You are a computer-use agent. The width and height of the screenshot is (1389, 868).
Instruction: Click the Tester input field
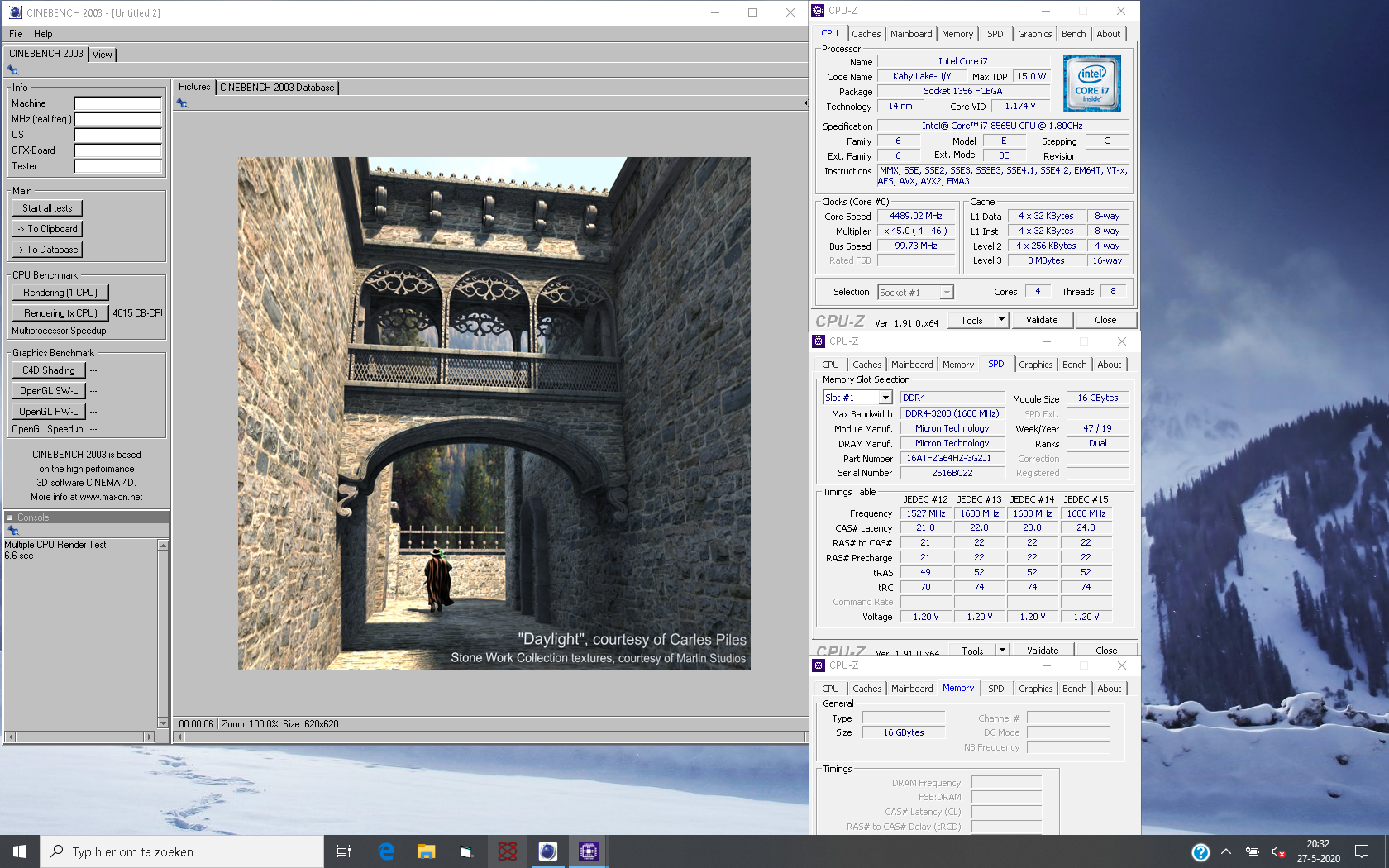(x=117, y=166)
